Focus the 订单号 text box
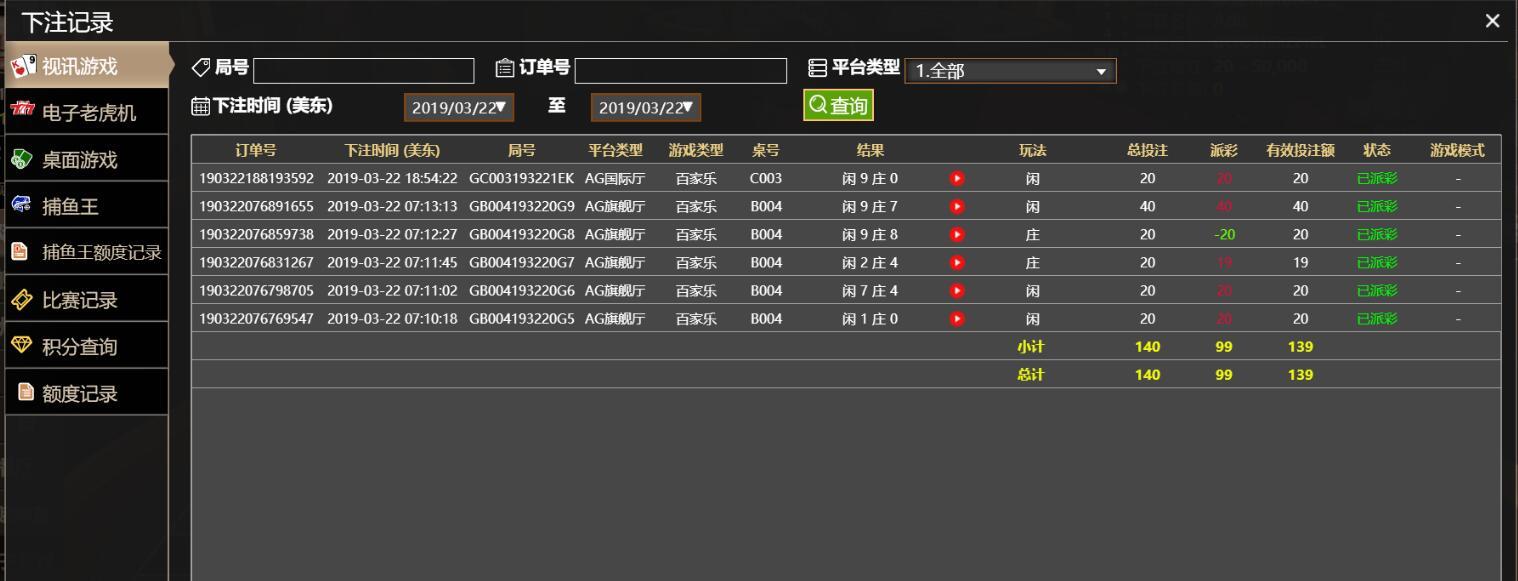 click(680, 71)
